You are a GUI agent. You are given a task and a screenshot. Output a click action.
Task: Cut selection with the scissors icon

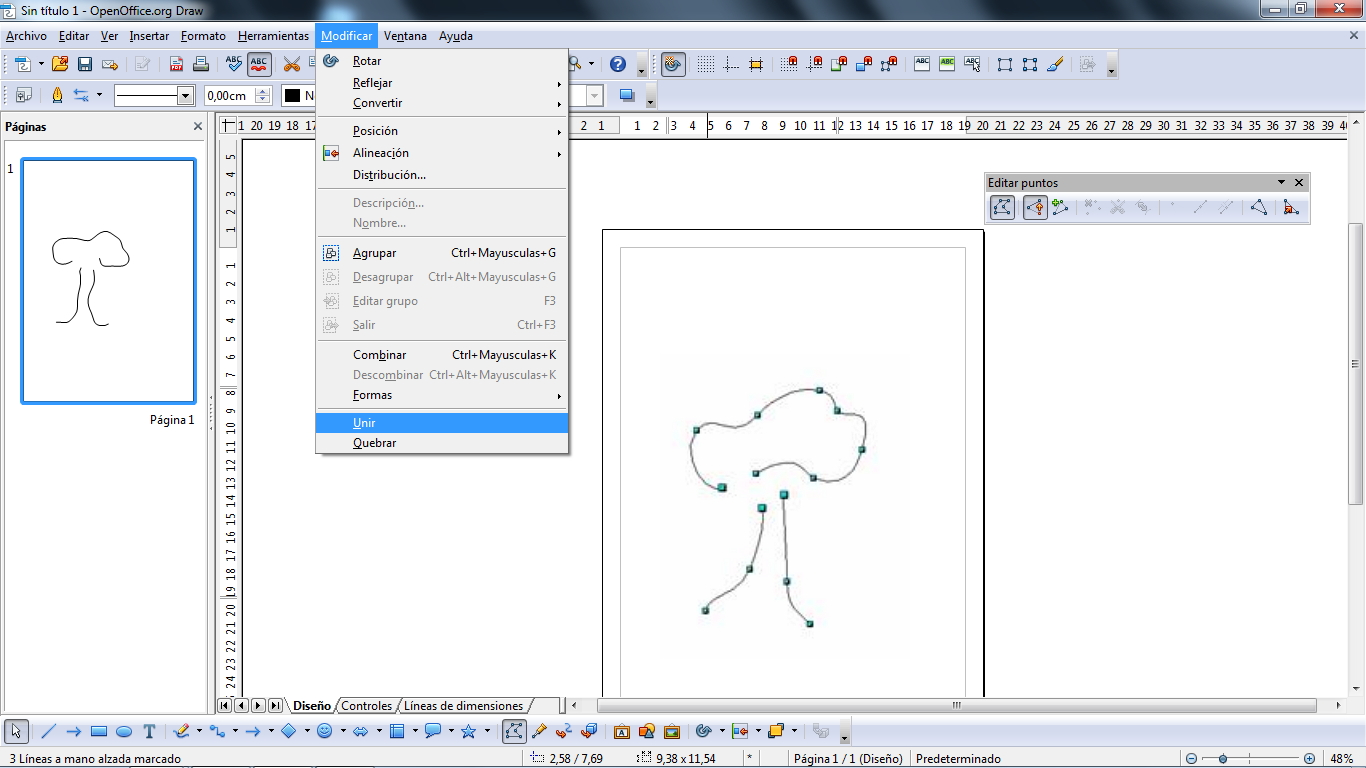pyautogui.click(x=291, y=64)
